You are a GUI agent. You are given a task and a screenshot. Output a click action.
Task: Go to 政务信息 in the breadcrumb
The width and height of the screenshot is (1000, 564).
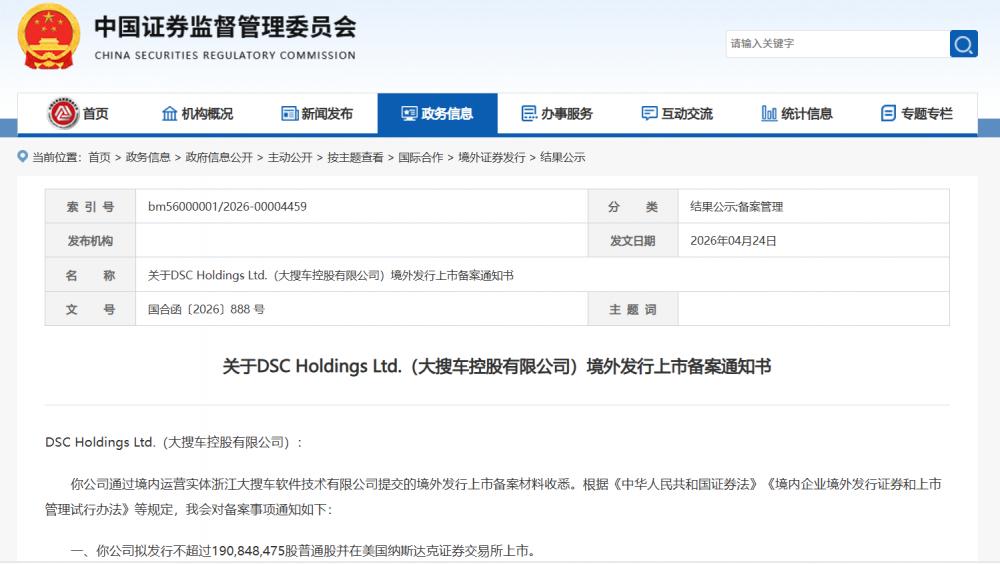coord(148,157)
